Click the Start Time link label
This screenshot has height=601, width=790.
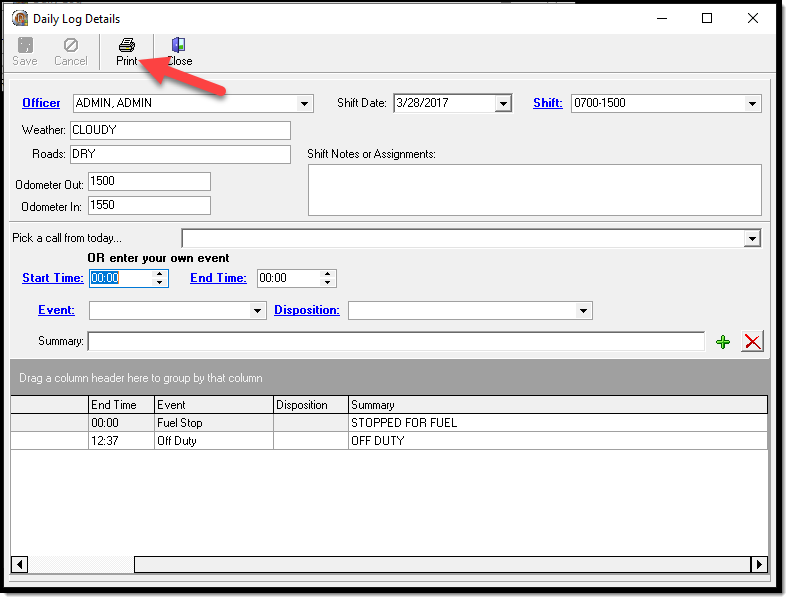tap(52, 278)
